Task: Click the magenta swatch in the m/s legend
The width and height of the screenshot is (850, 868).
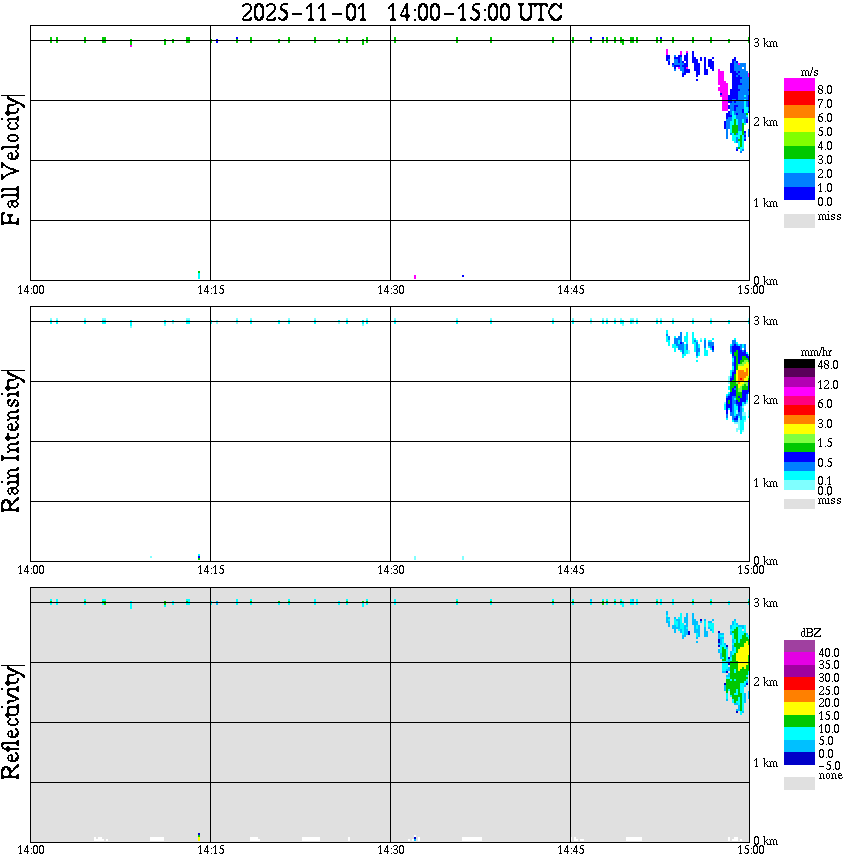Action: [x=799, y=85]
